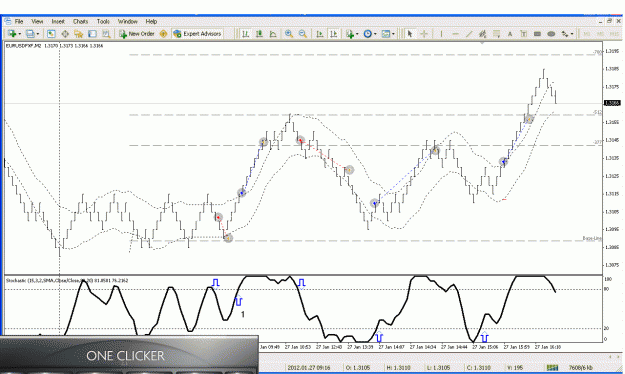
Task: Open the Terminal panel
Action: [x=92, y=34]
